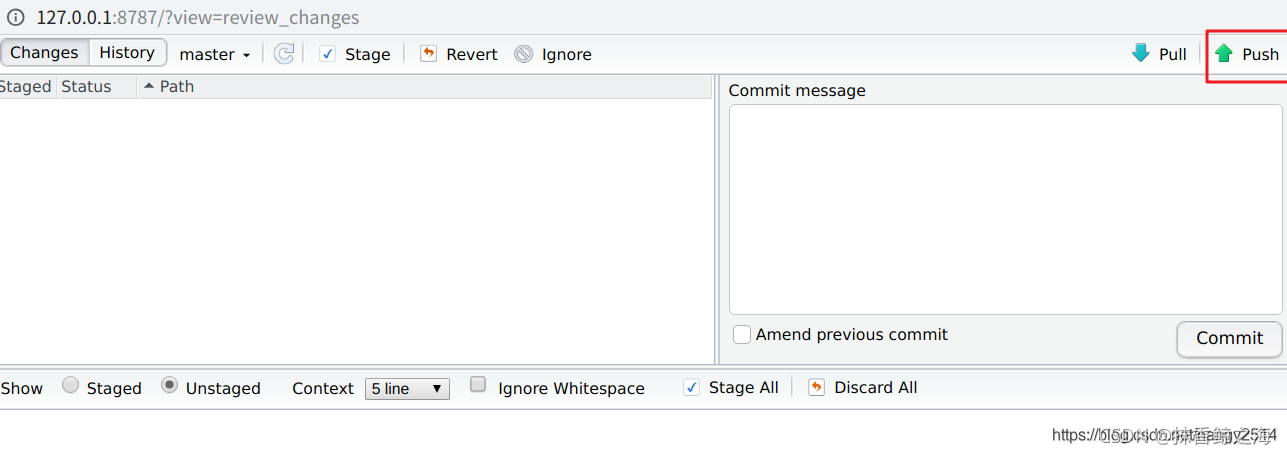
Task: Switch to the History tab
Action: (x=127, y=53)
